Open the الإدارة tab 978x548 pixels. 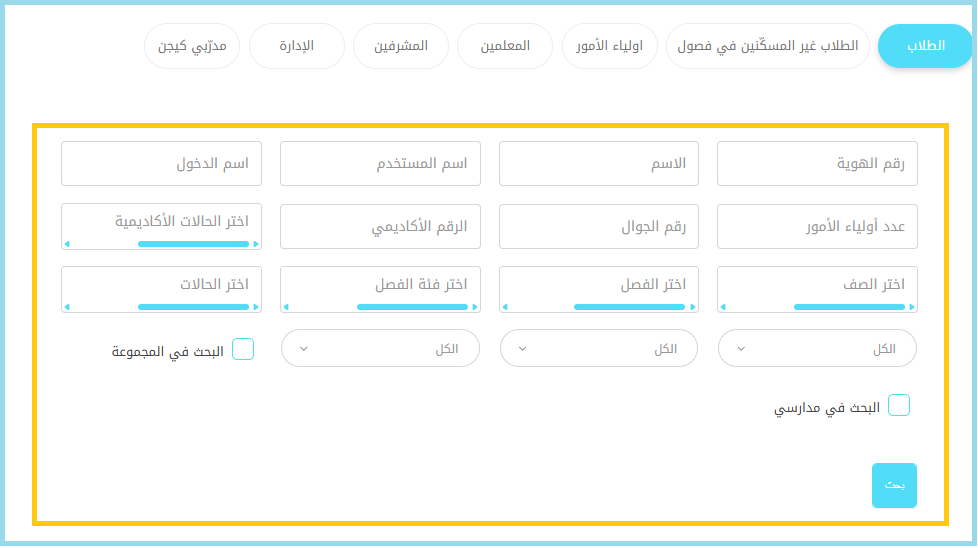pyautogui.click(x=297, y=47)
